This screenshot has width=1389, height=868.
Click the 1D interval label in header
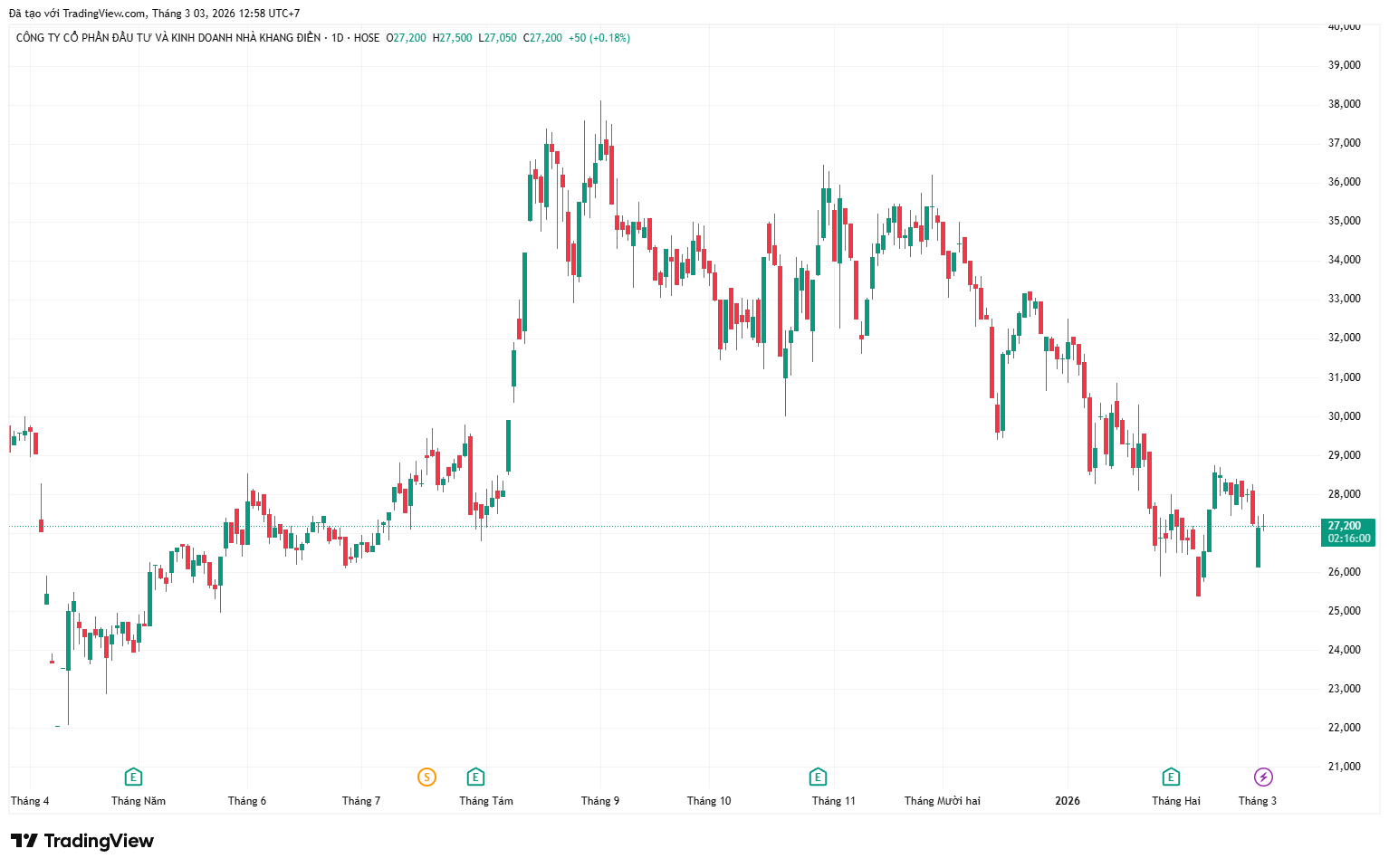coord(338,38)
